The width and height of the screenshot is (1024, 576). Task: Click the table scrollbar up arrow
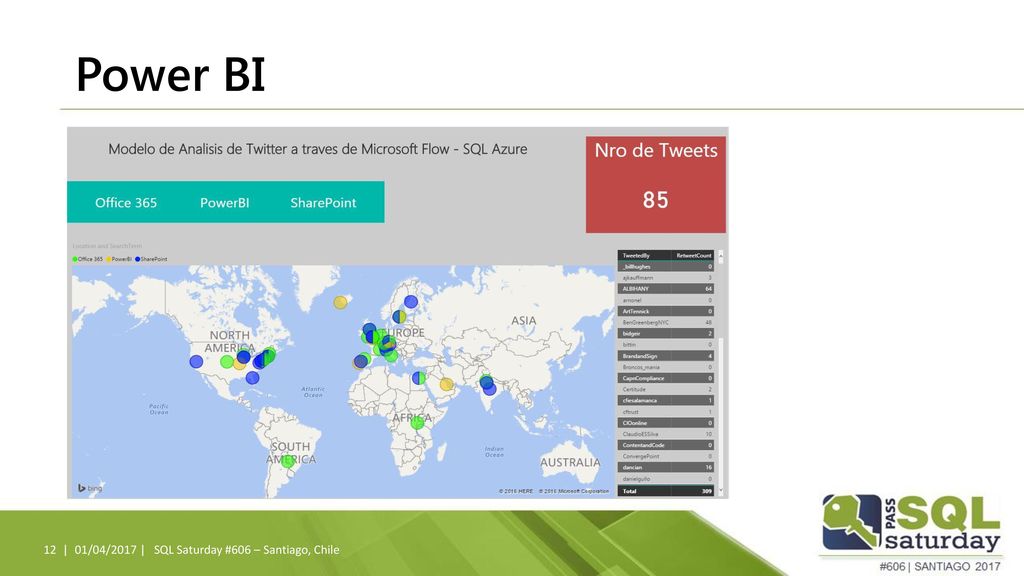721,255
